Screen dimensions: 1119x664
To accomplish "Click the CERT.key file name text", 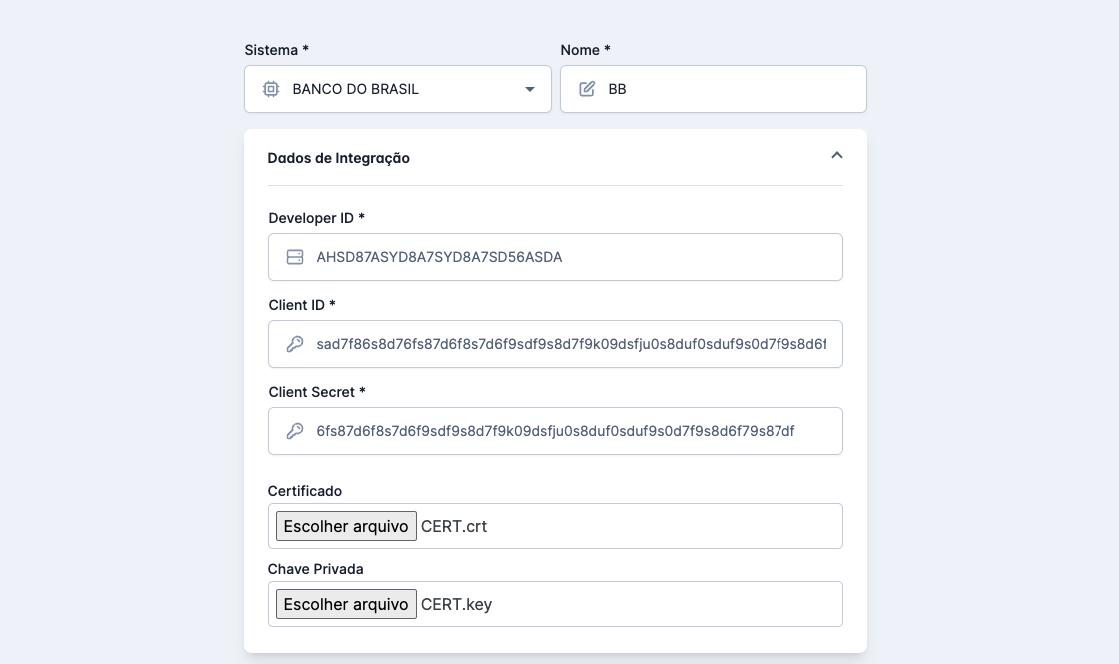I will click(456, 604).
